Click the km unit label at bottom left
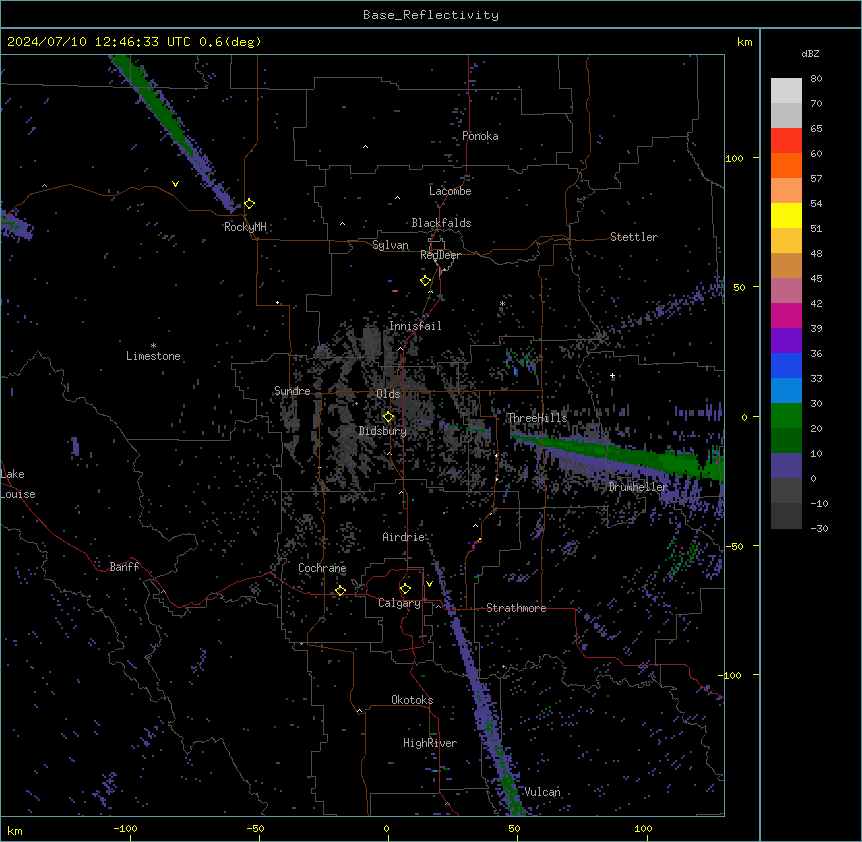This screenshot has width=862, height=842. click(x=15, y=831)
